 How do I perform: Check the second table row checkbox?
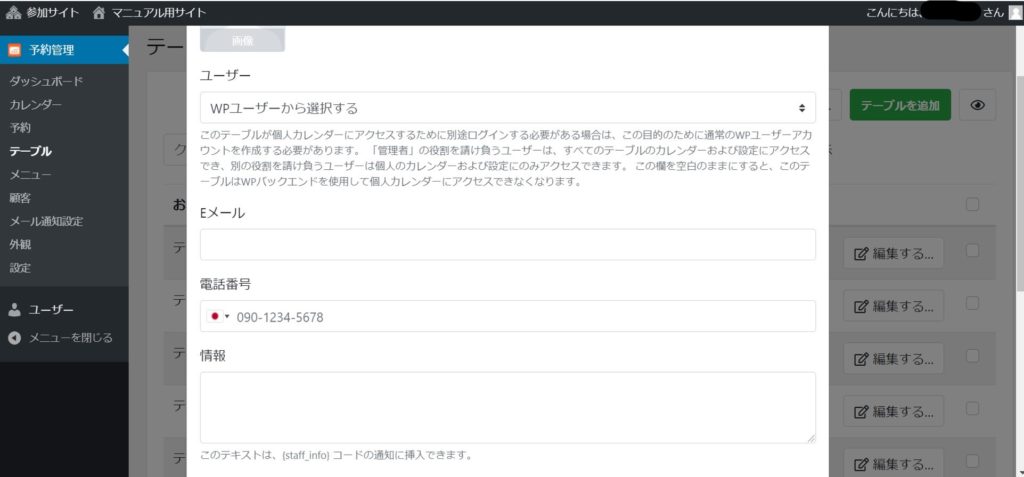pyautogui.click(x=972, y=304)
